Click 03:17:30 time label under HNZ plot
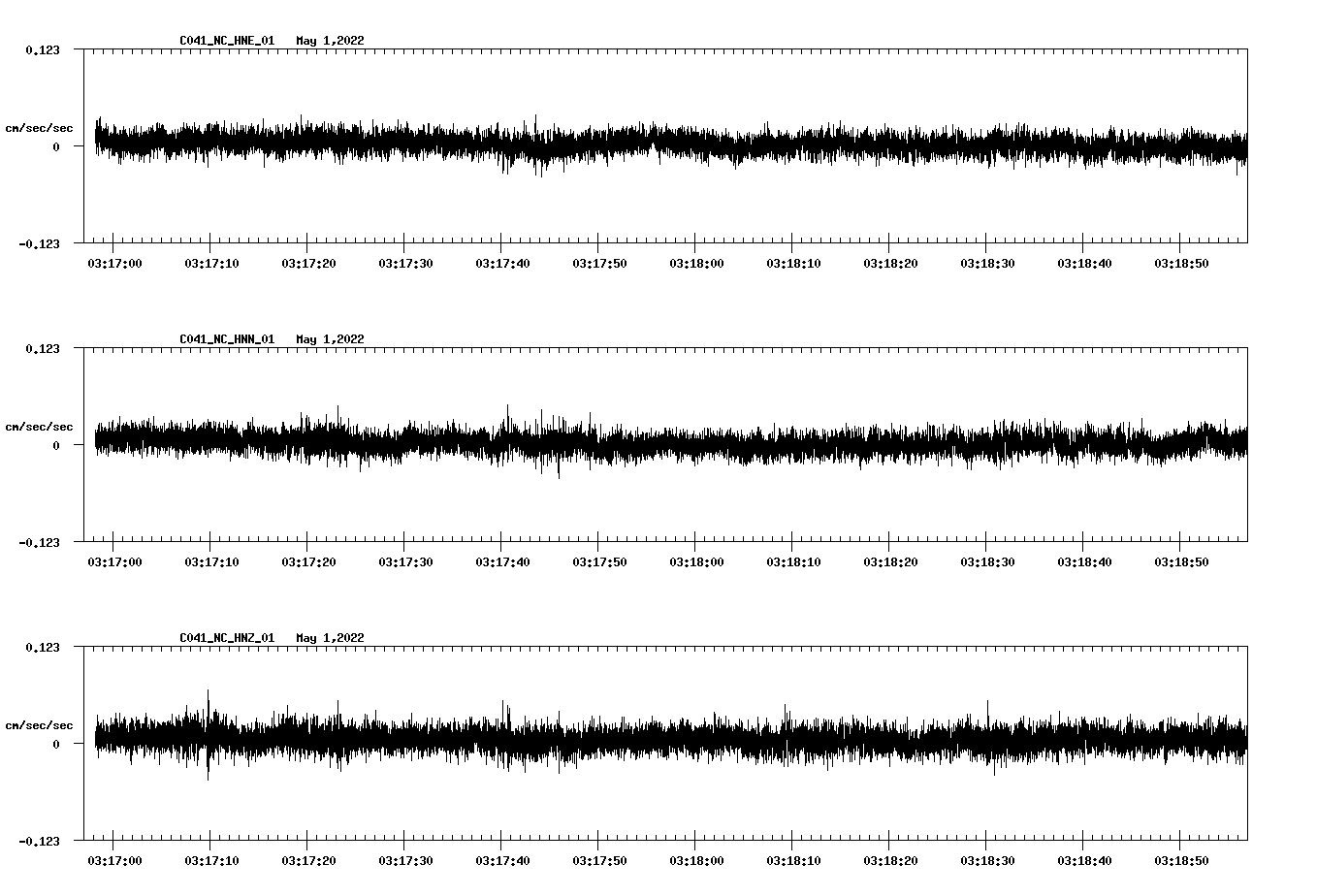This screenshot has width=1317, height=896. click(405, 860)
